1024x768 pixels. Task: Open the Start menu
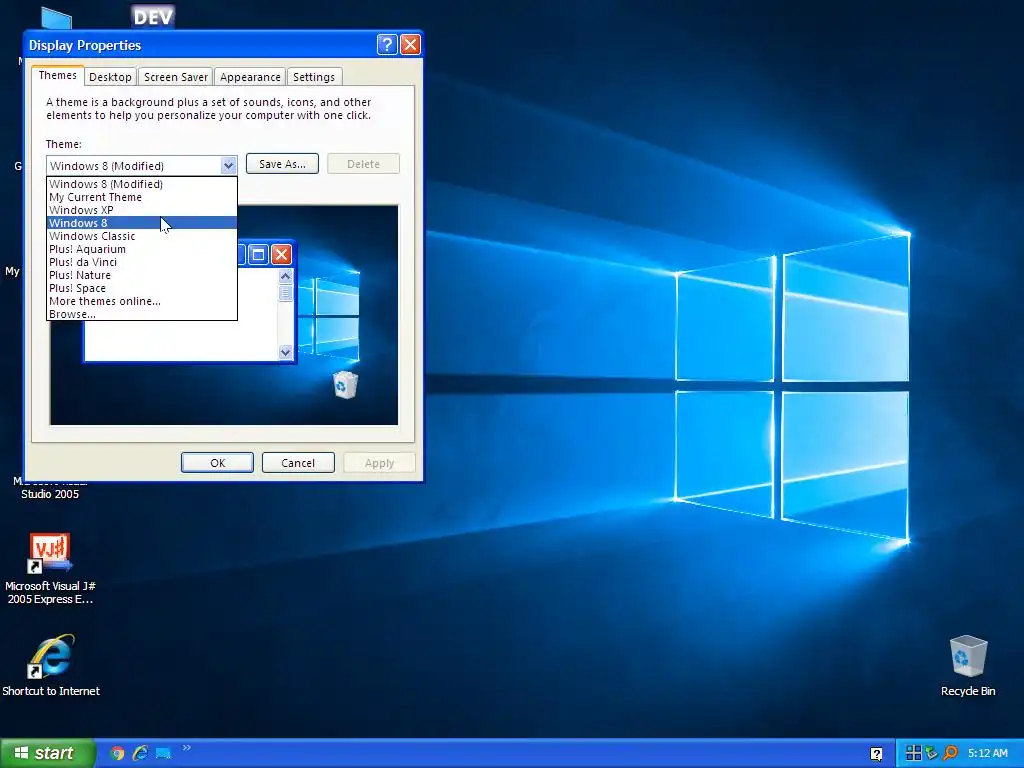47,753
